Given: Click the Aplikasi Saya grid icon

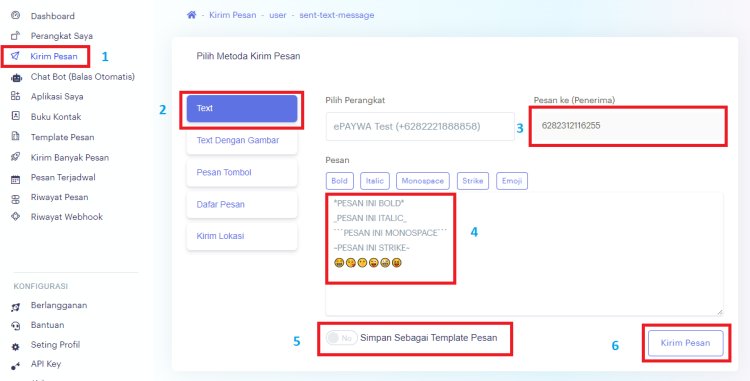Looking at the screenshot, I should point(15,96).
